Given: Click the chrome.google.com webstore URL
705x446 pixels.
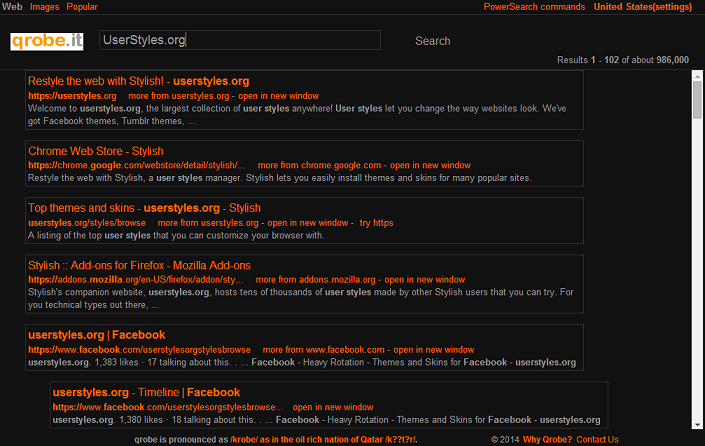Looking at the screenshot, I should [x=137, y=165].
